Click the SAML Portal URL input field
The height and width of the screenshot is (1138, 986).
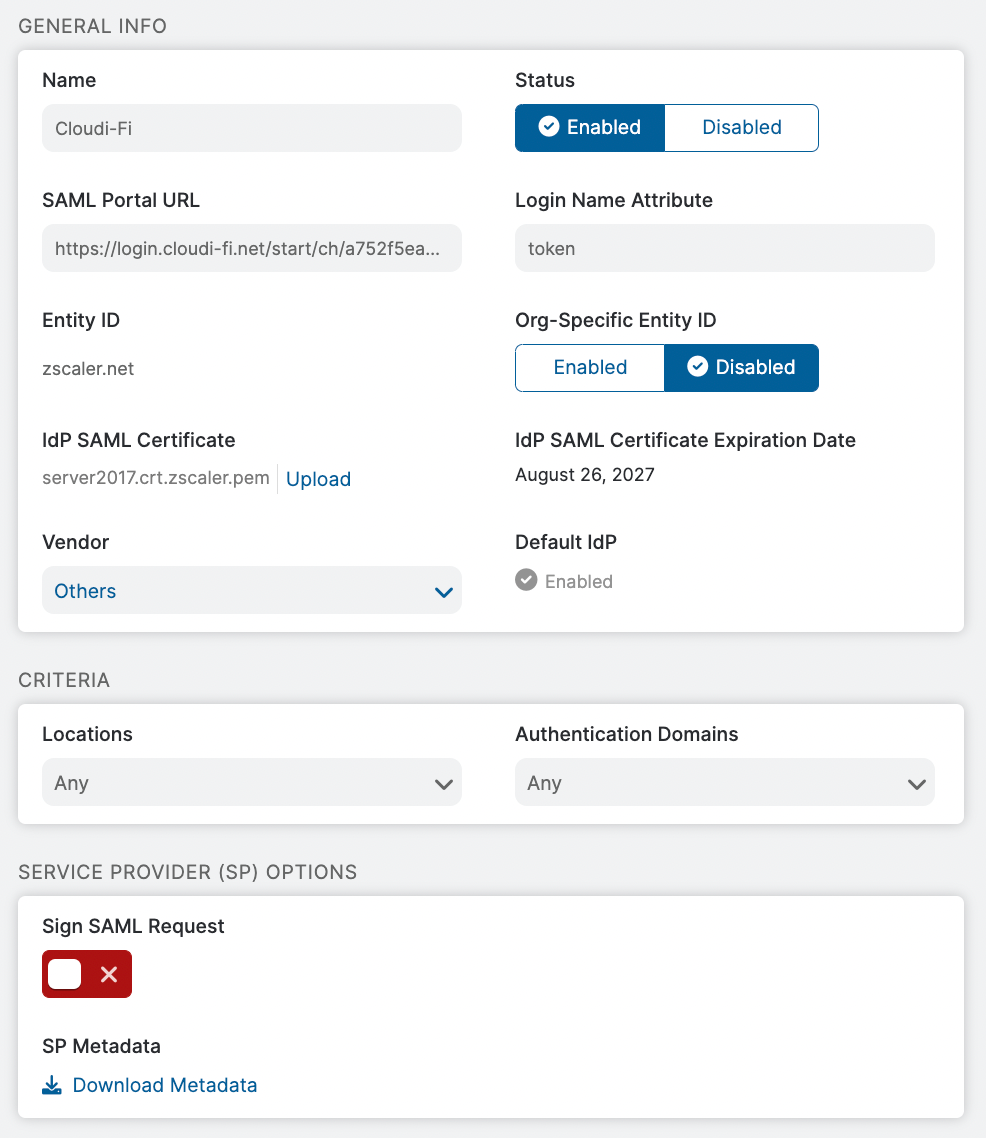(x=252, y=248)
